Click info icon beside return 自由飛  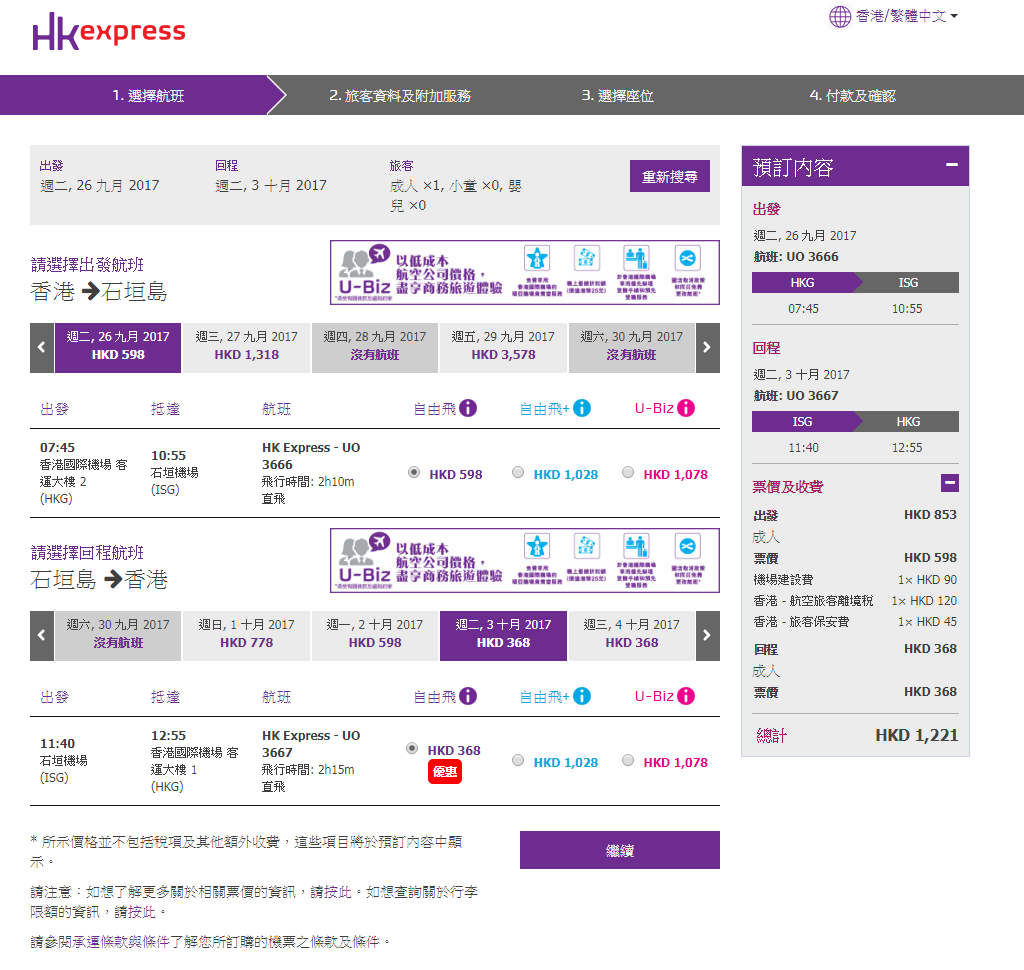point(468,696)
